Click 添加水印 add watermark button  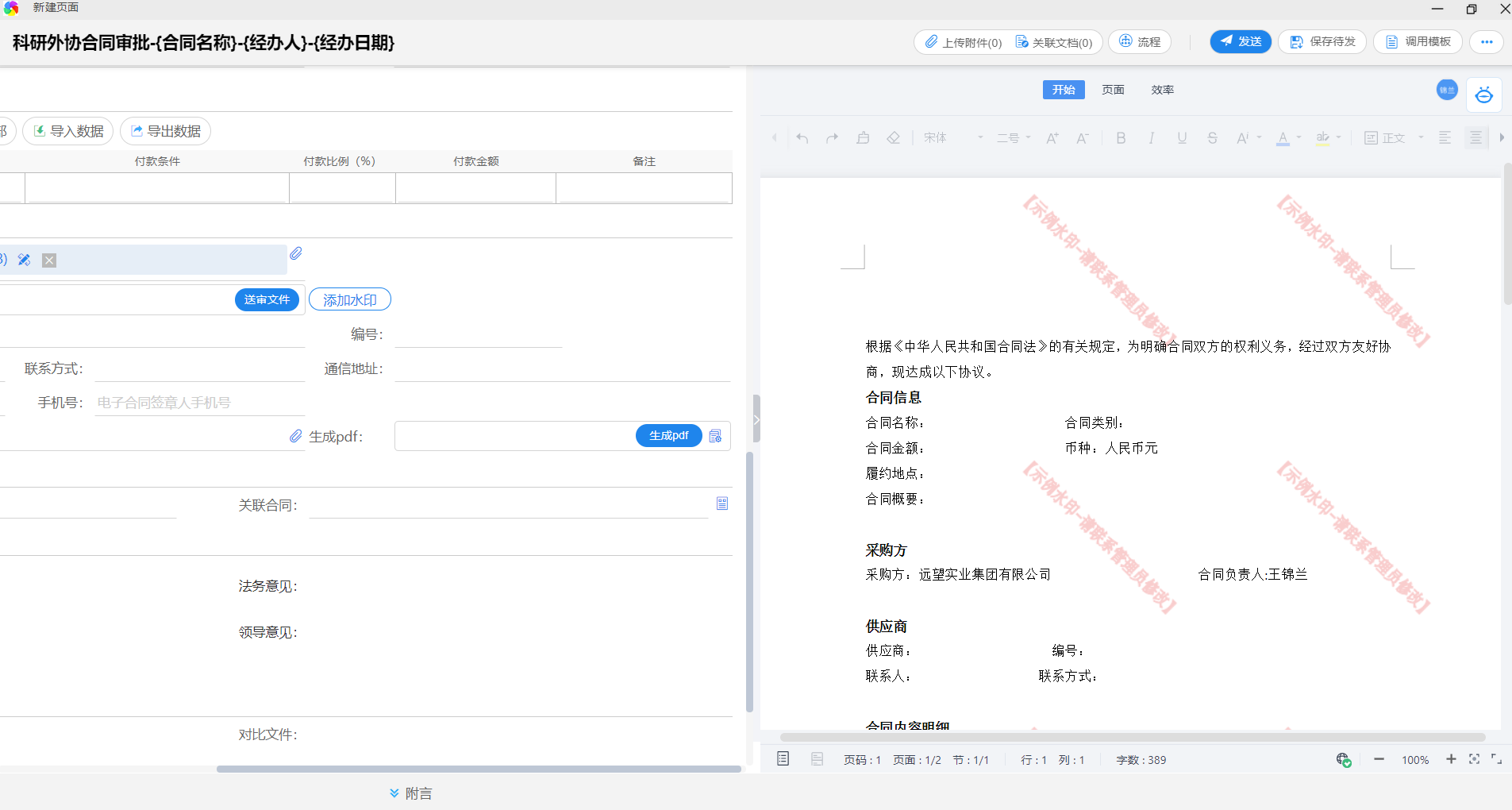[350, 299]
